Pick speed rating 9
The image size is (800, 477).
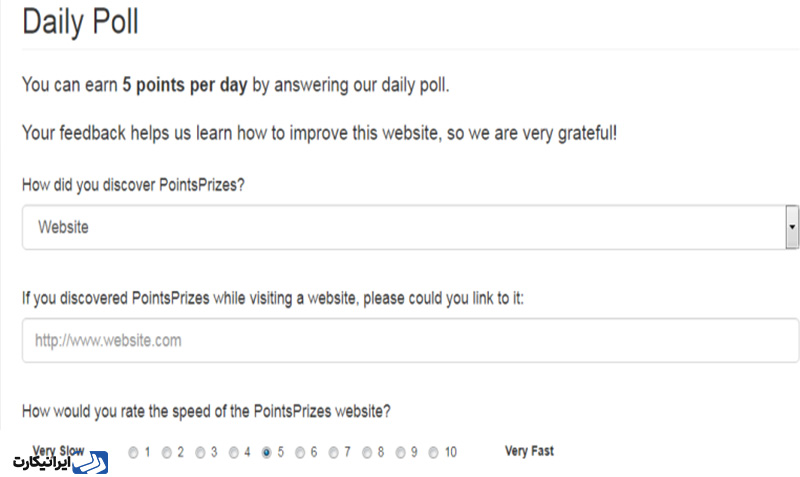click(401, 453)
